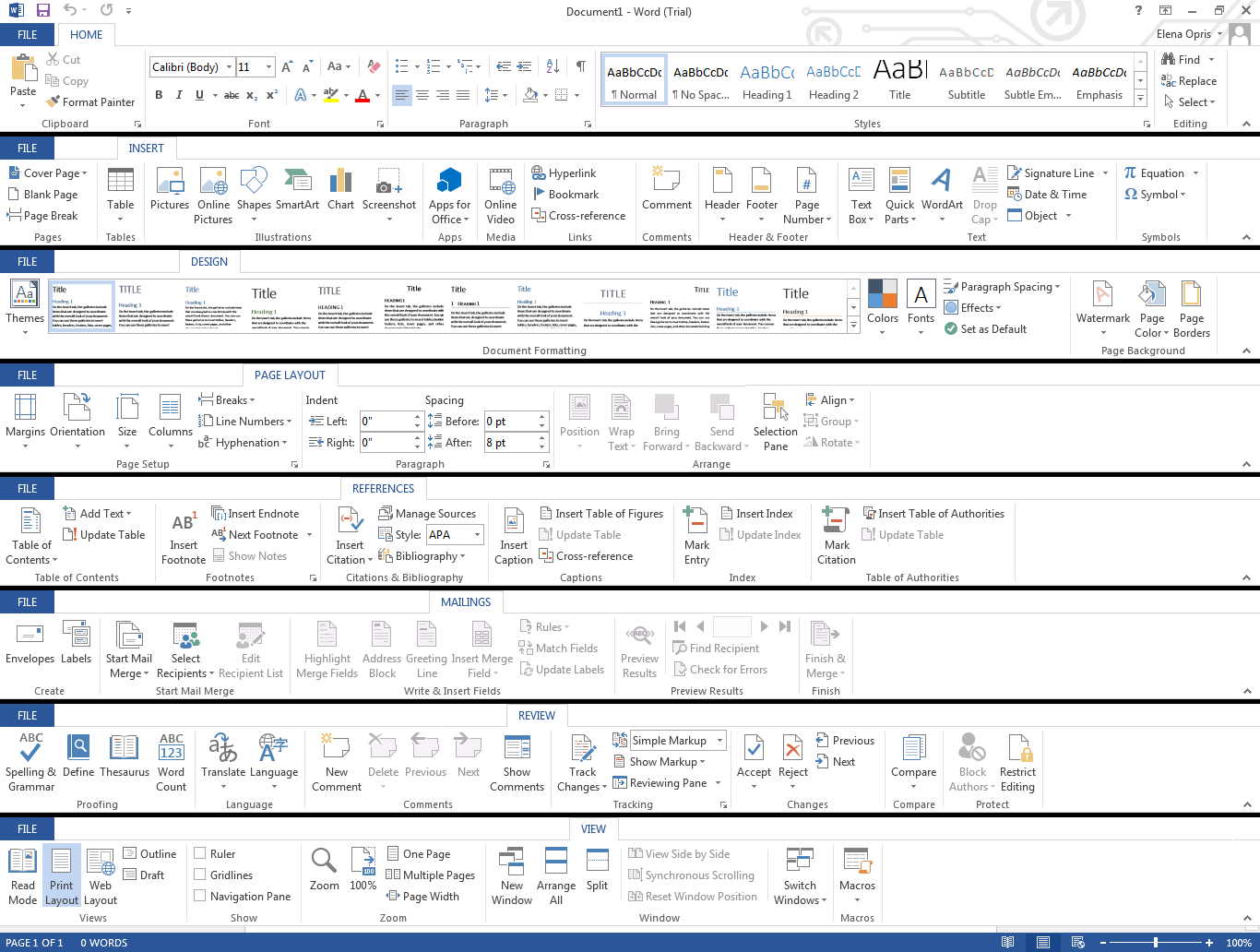The image size is (1260, 952).
Task: Click Insert Footnote icon
Action: coord(184,523)
